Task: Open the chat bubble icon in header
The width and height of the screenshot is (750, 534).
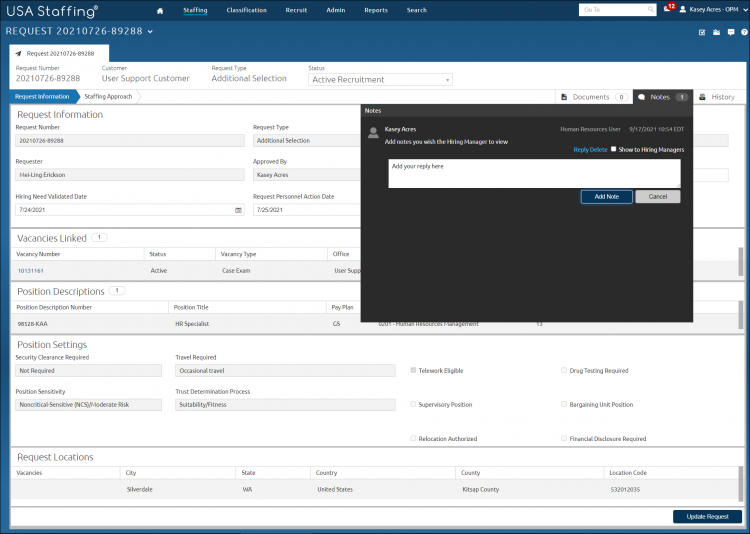Action: pyautogui.click(x=730, y=32)
